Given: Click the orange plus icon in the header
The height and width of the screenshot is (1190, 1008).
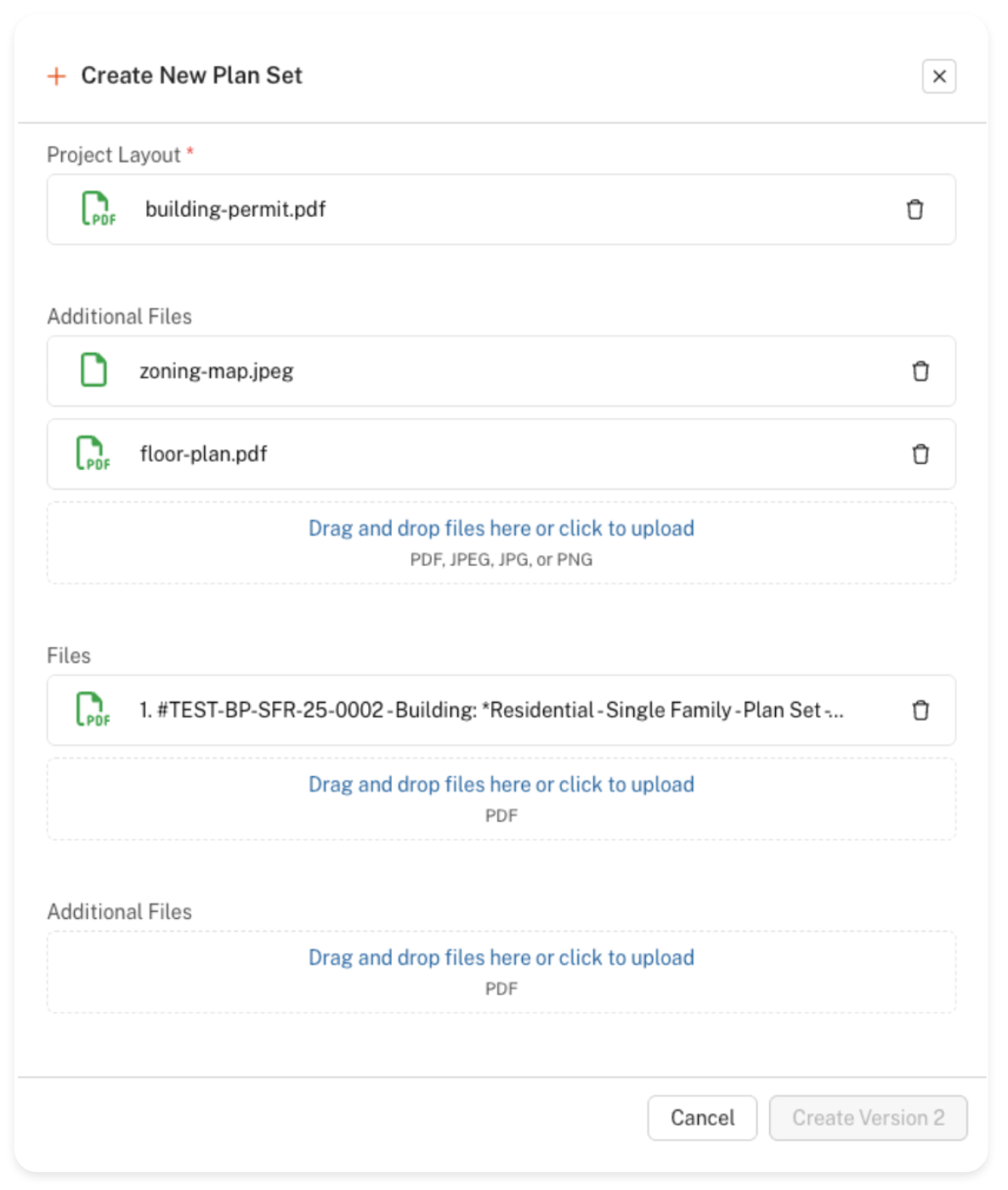Looking at the screenshot, I should click(56, 76).
